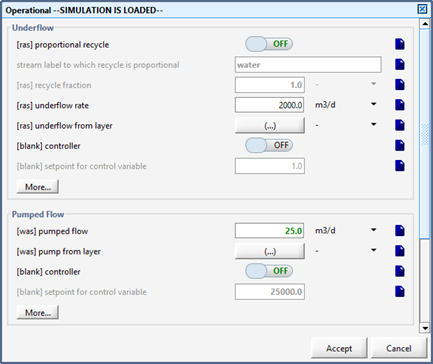
Task: Open (...) button for pump from layer
Action: coord(270,251)
